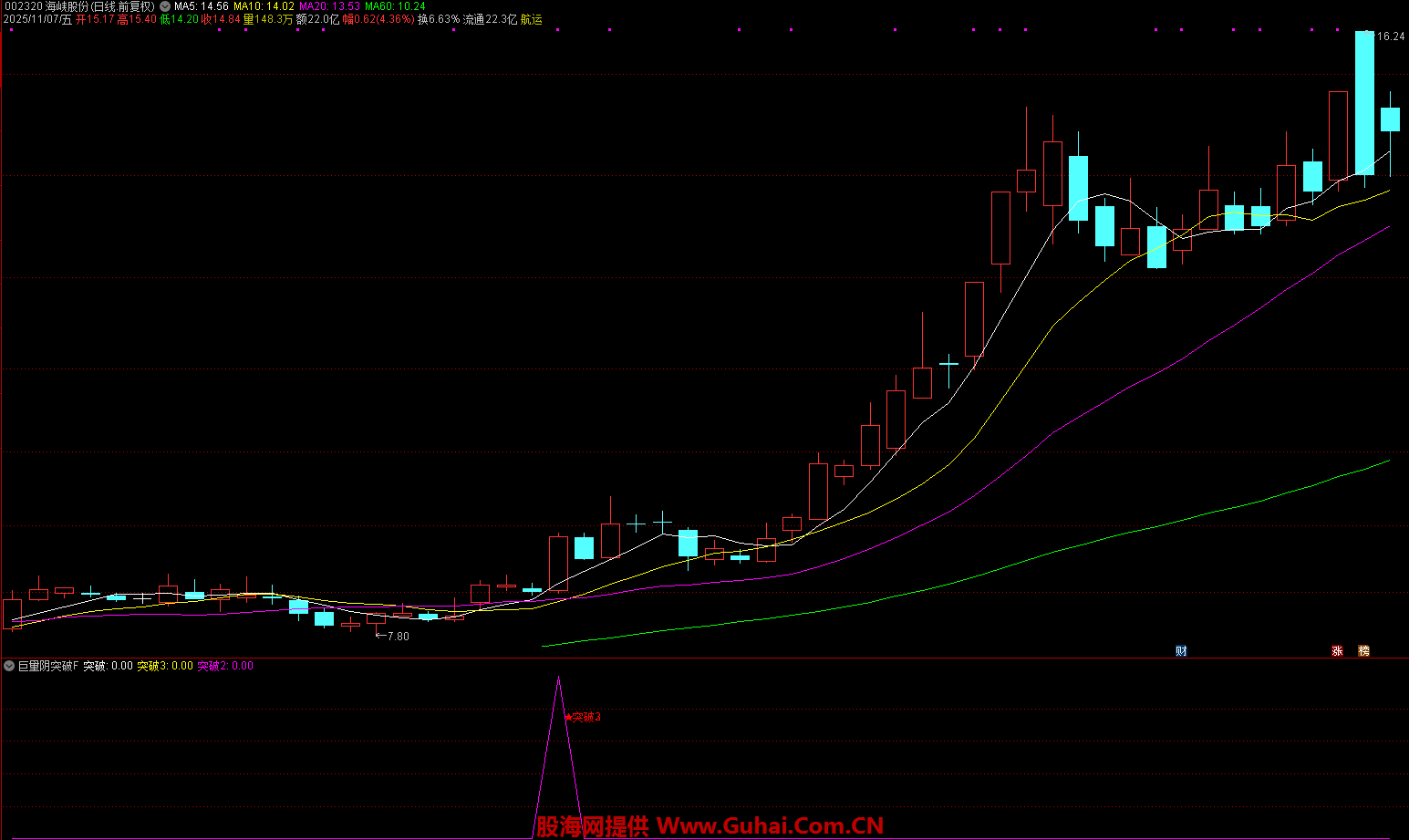Expand the 巨量阴突破F indicator dropdown arrow

tap(8, 666)
